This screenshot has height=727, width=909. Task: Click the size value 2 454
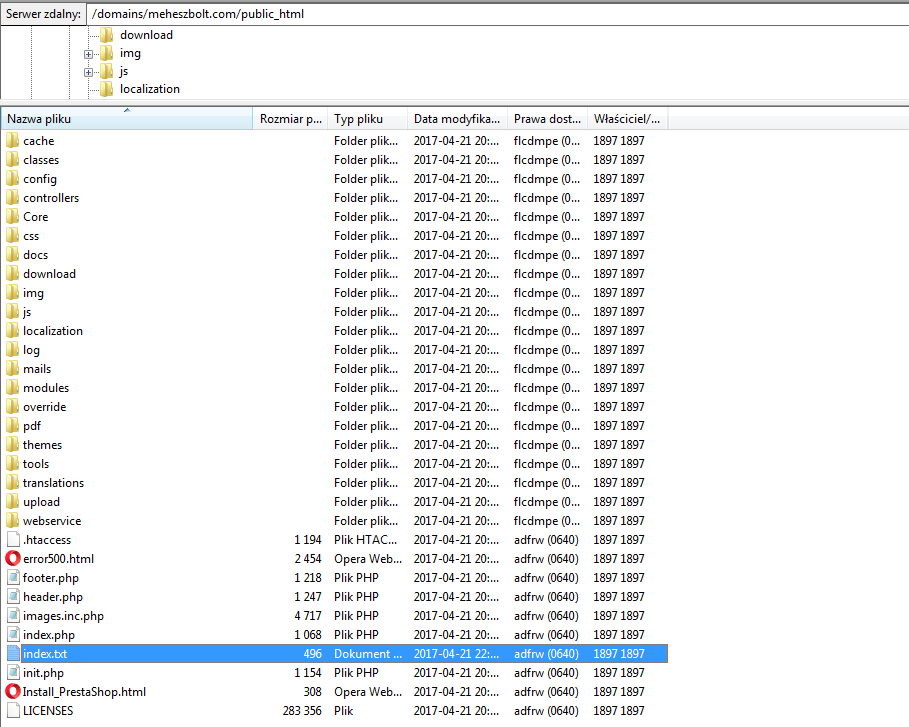(308, 559)
